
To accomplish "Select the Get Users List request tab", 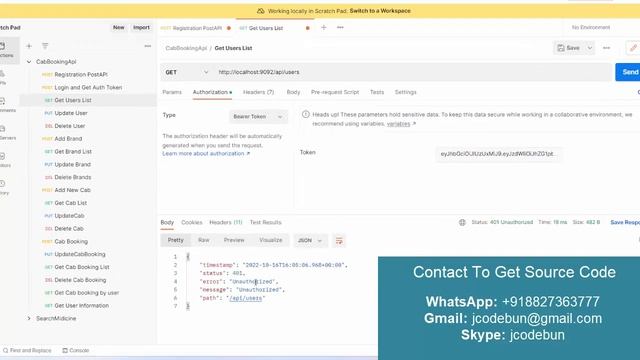I will [x=266, y=28].
